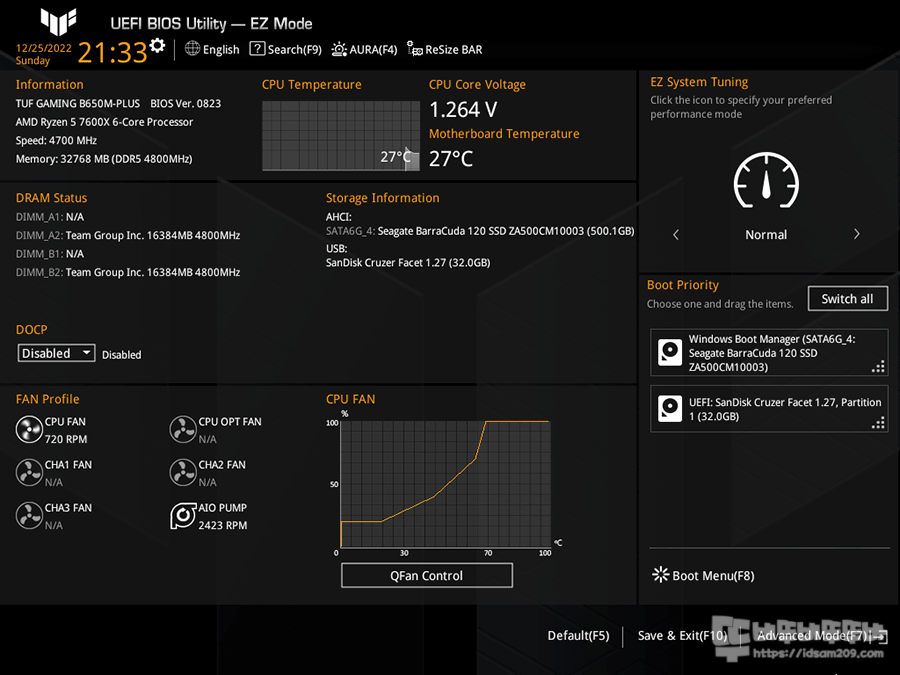Click the SATA6G_4 Seagate BarraCuda entry
This screenshot has height=675, width=900.
(x=480, y=231)
